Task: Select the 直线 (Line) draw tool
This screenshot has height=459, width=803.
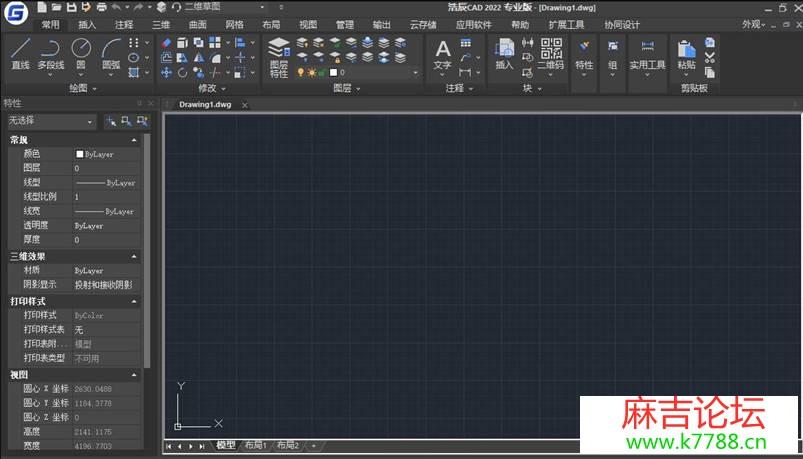Action: click(20, 54)
